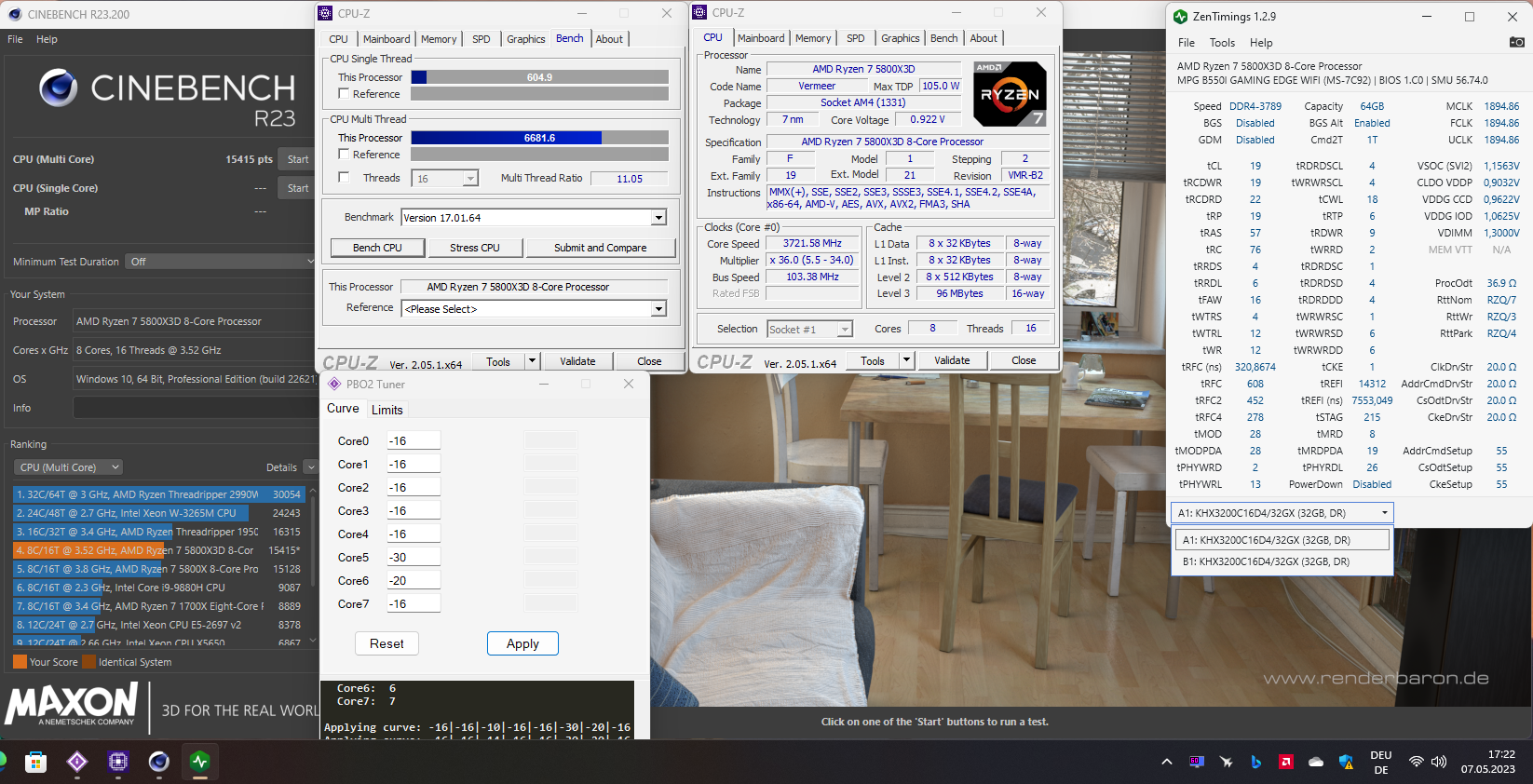Click CPU-Z CPU window title icon
Image resolution: width=1533 pixels, height=784 pixels.
(x=699, y=12)
